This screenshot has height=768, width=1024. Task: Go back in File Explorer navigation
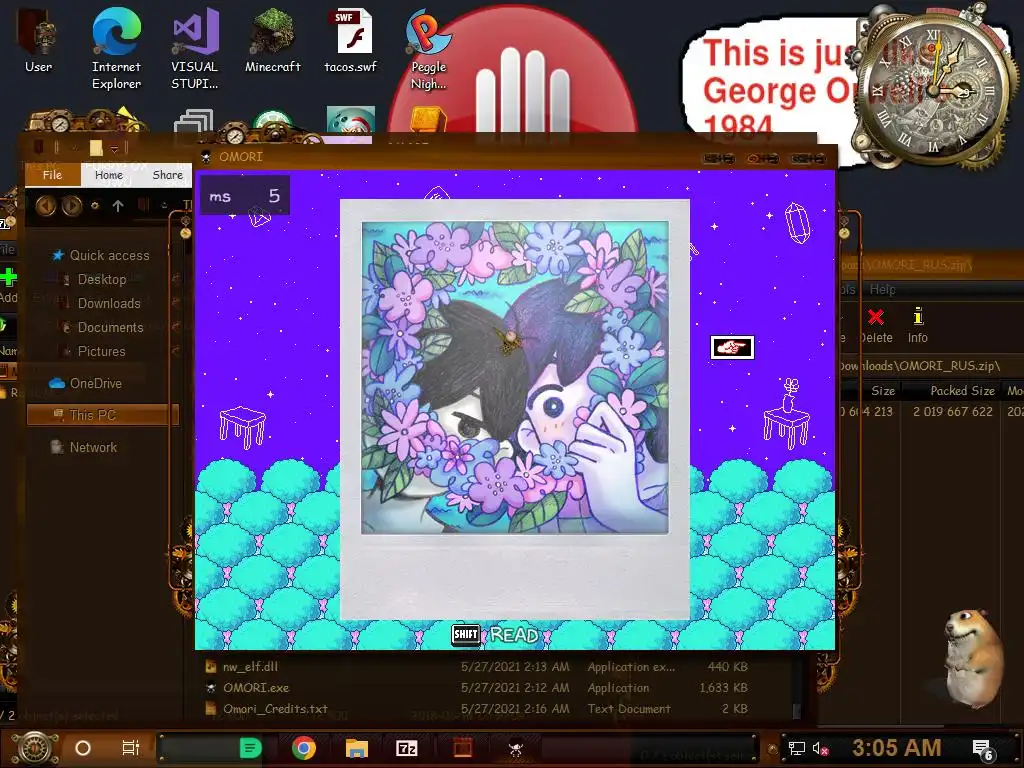(45, 206)
